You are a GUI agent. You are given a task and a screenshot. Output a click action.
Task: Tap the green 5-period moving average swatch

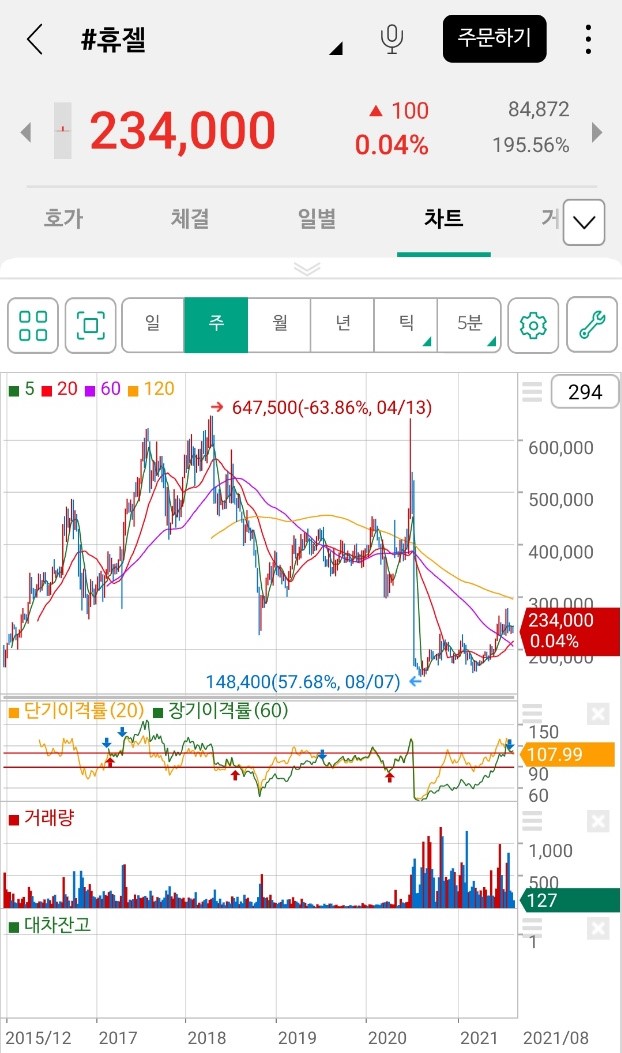tap(13, 391)
